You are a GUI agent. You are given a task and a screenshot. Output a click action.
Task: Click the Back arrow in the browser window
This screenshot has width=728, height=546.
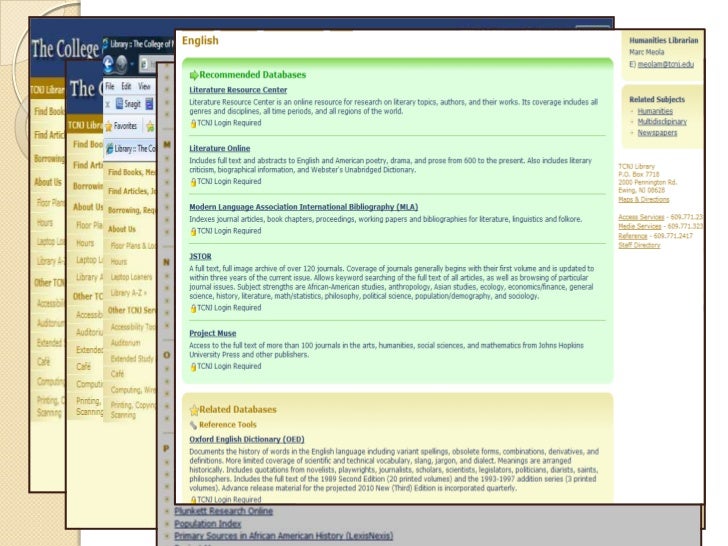[108, 64]
